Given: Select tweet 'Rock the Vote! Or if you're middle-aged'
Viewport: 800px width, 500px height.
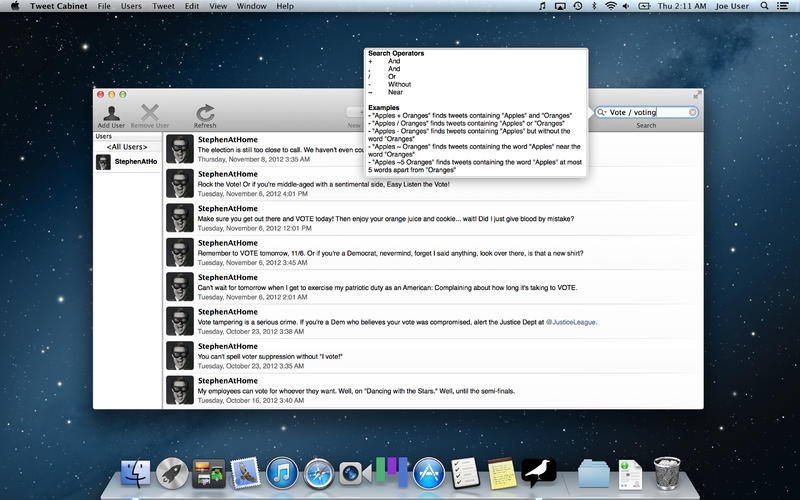Looking at the screenshot, I should click(x=433, y=184).
